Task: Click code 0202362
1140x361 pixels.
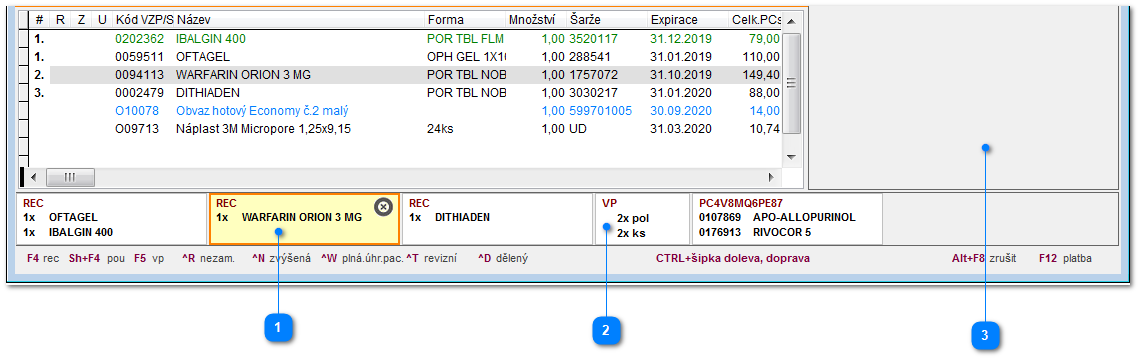Action: tap(140, 38)
